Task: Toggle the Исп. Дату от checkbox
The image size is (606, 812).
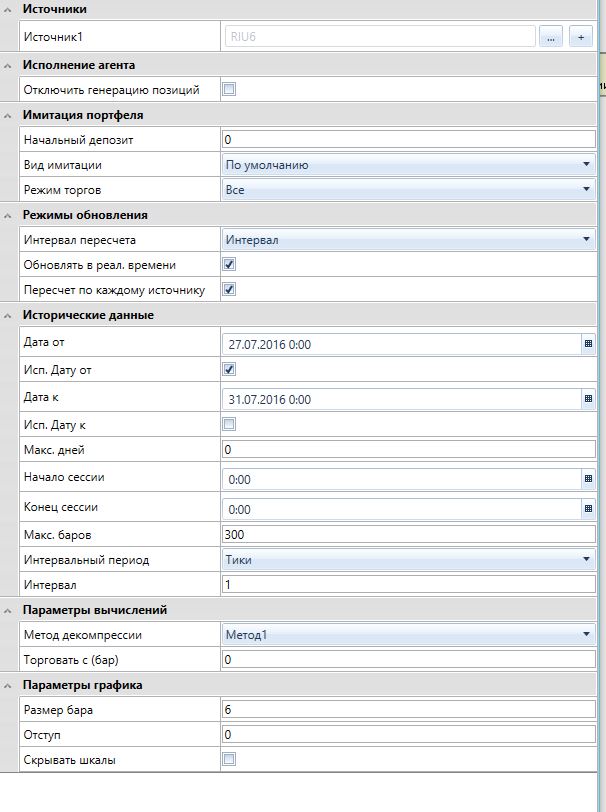Action: click(x=229, y=370)
